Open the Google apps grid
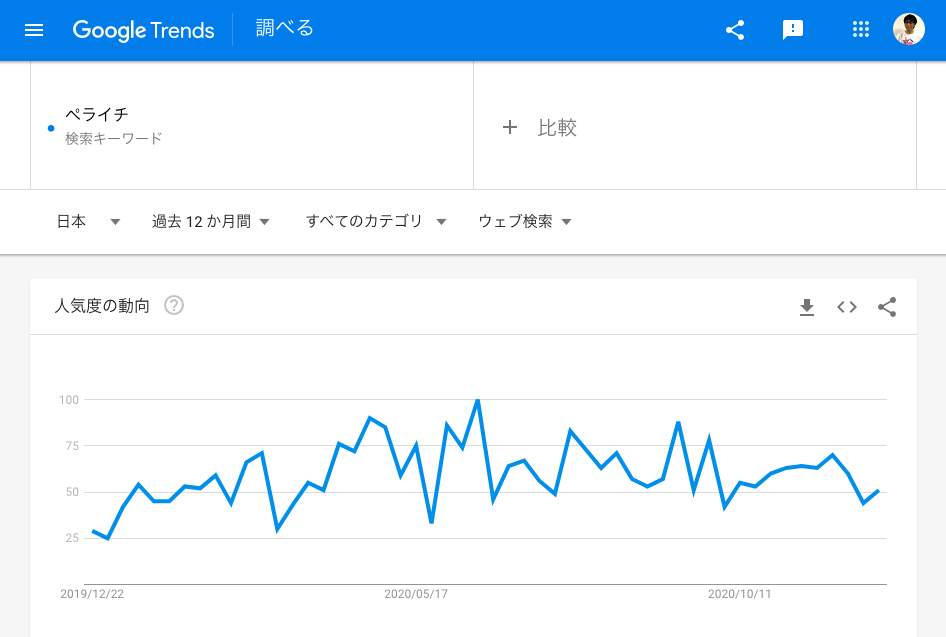946x637 pixels. click(x=860, y=30)
